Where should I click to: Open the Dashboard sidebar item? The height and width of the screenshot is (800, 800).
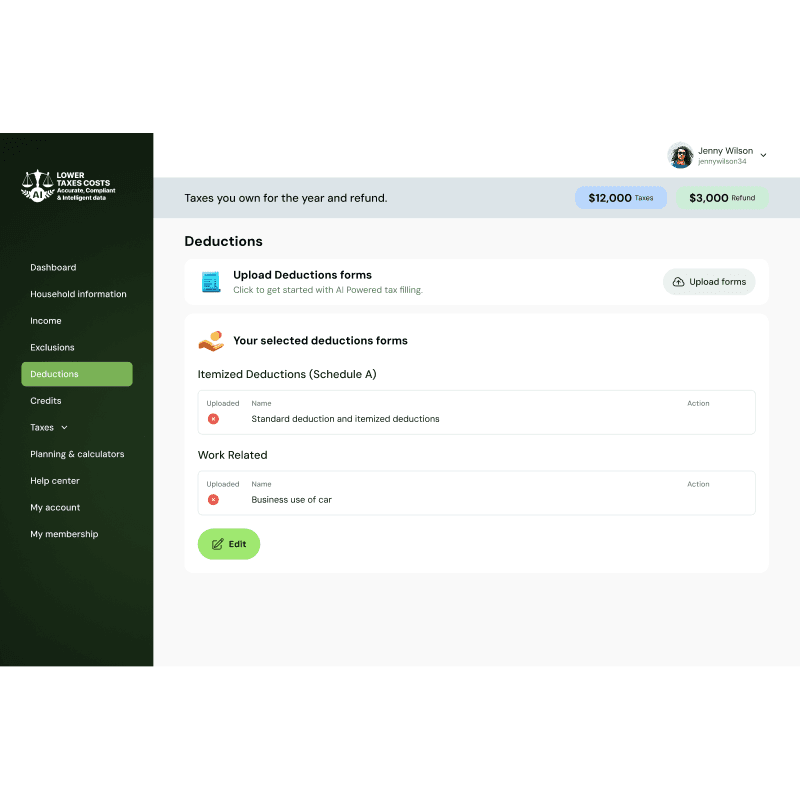coord(53,267)
